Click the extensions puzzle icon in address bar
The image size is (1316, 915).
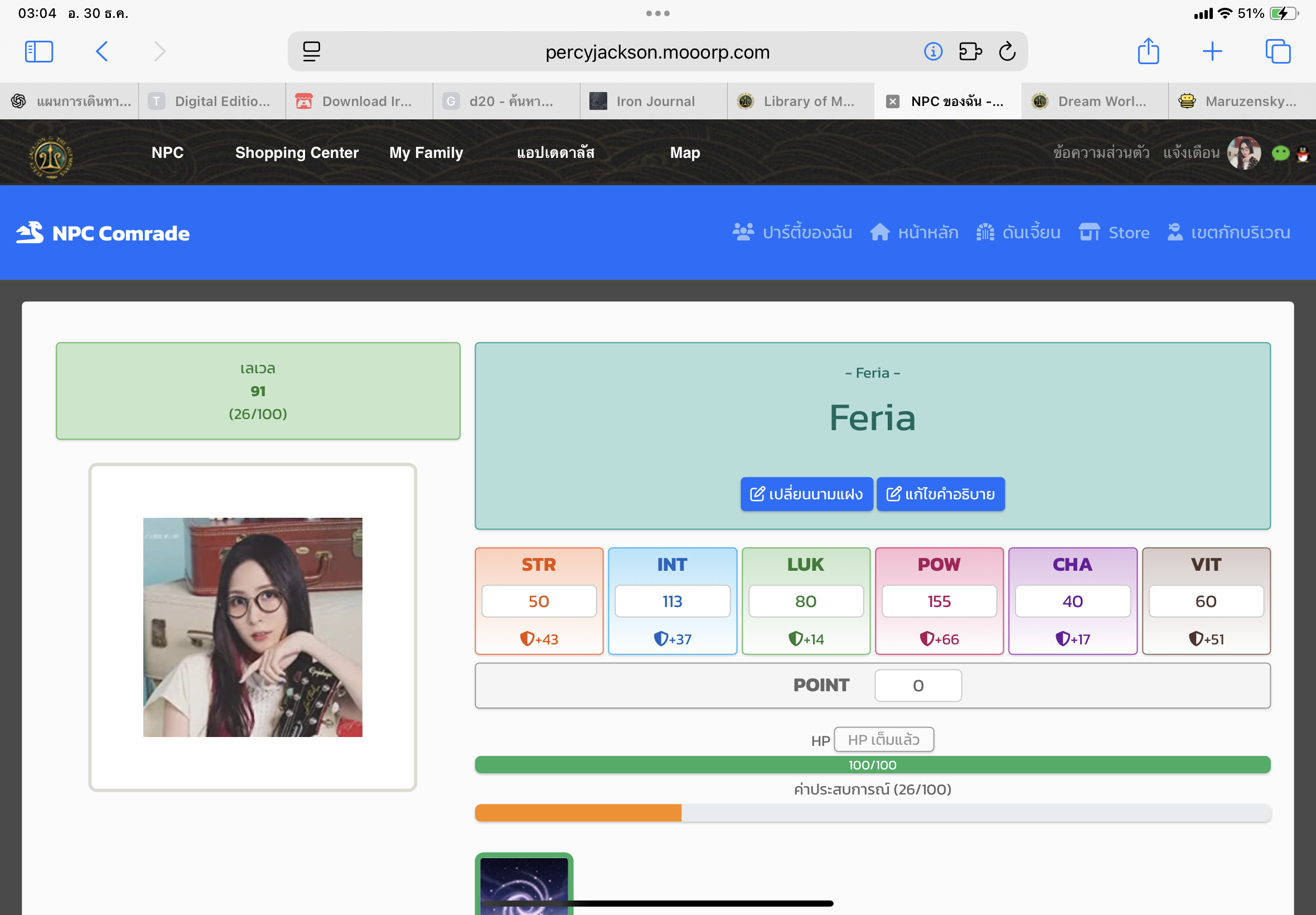(970, 51)
